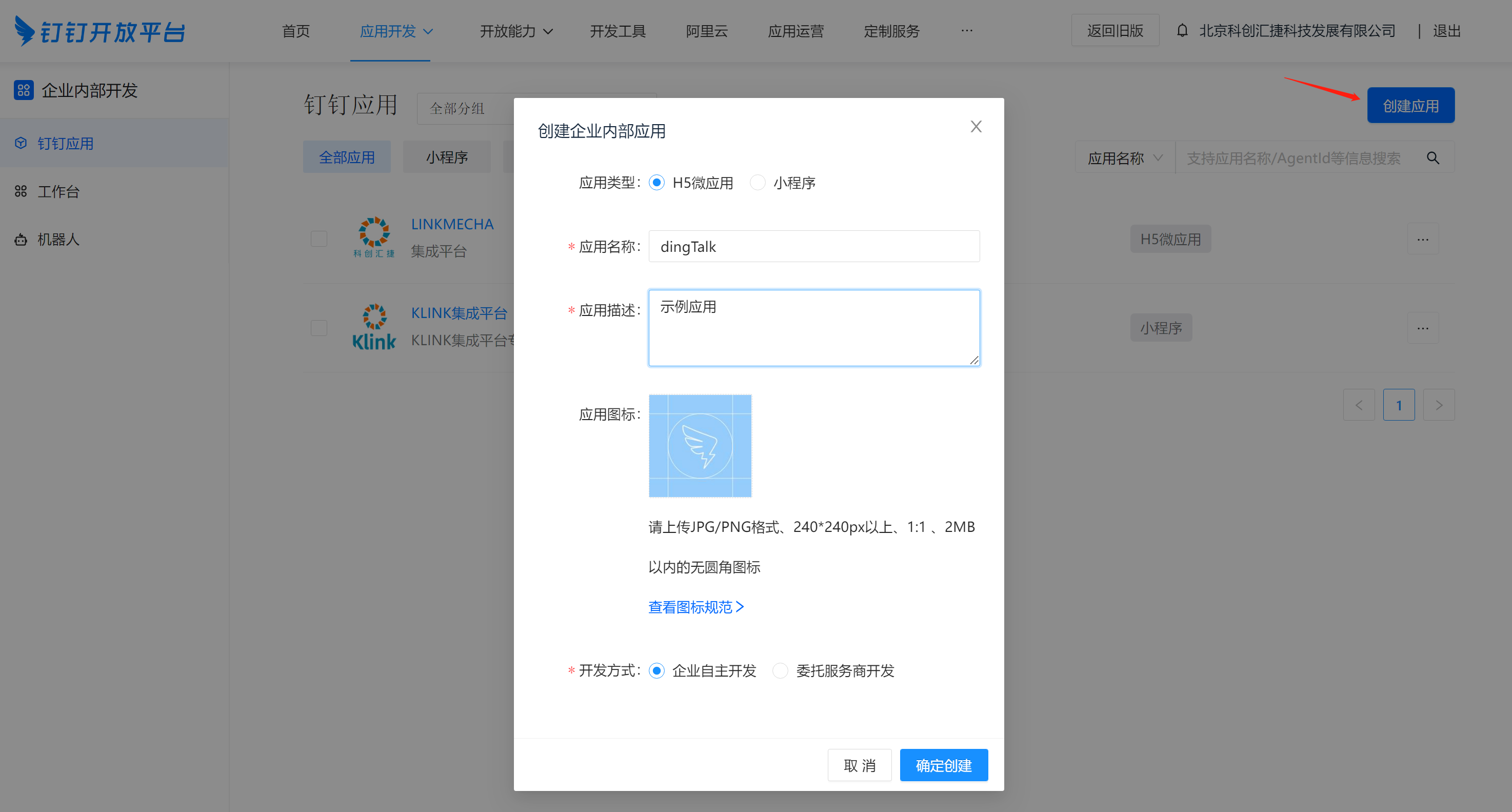Select 工作台 in the sidebar
The width and height of the screenshot is (1512, 812).
114,191
